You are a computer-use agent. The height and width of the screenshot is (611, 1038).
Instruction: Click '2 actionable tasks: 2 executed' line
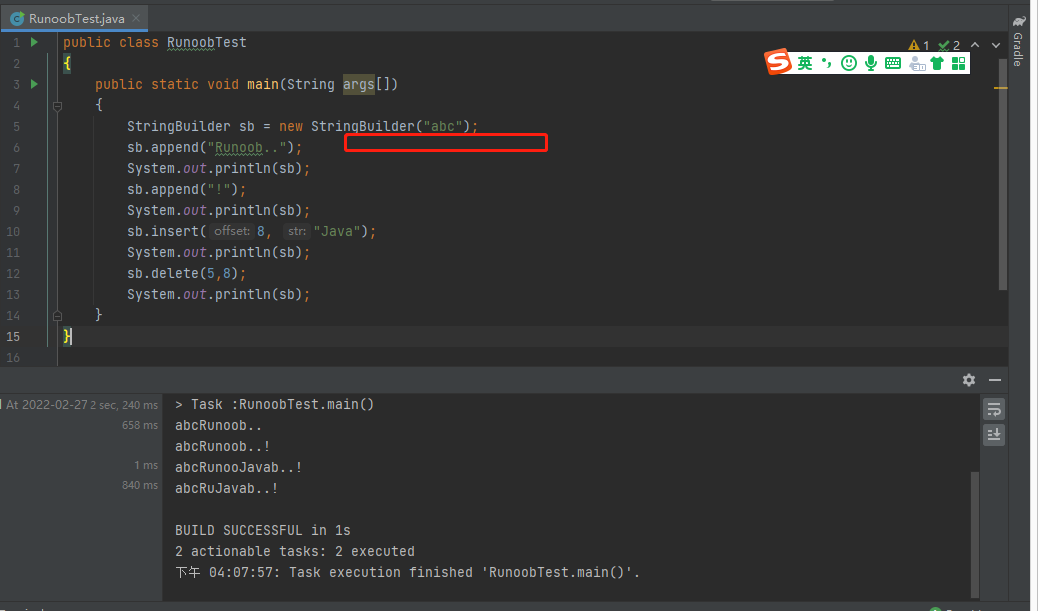295,551
